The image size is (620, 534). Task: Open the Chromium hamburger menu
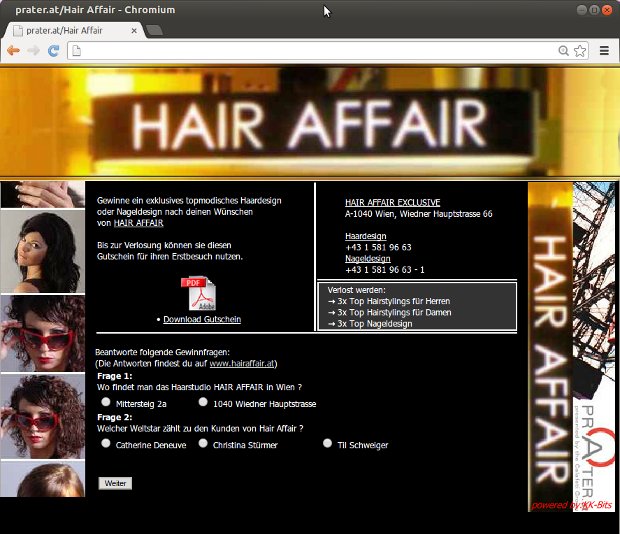point(604,51)
